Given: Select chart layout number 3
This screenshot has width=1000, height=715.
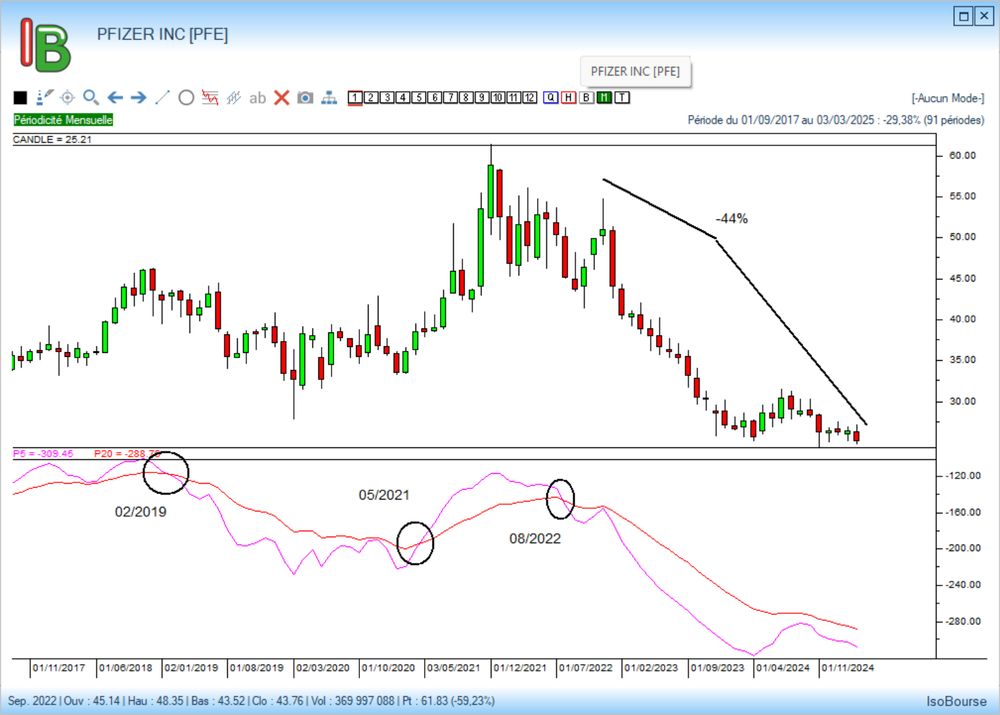Looking at the screenshot, I should (387, 98).
